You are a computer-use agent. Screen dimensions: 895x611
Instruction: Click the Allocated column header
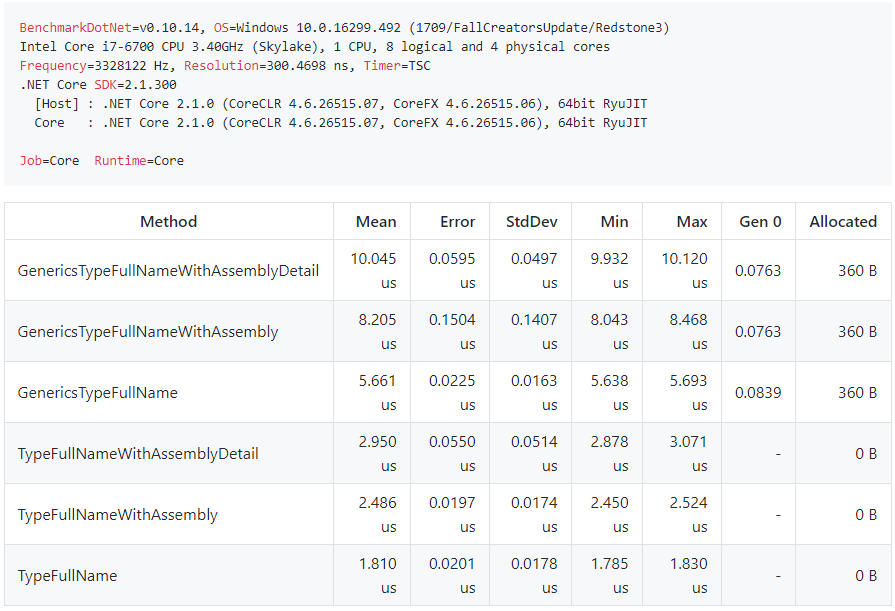click(843, 222)
